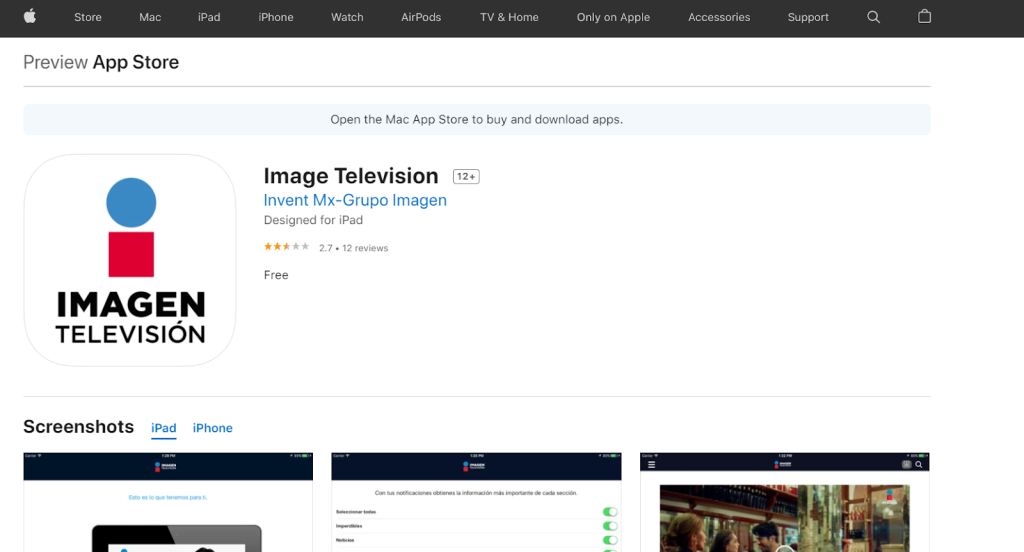Select the iPad screenshots tab
Viewport: 1024px width, 552px height.
click(x=164, y=428)
